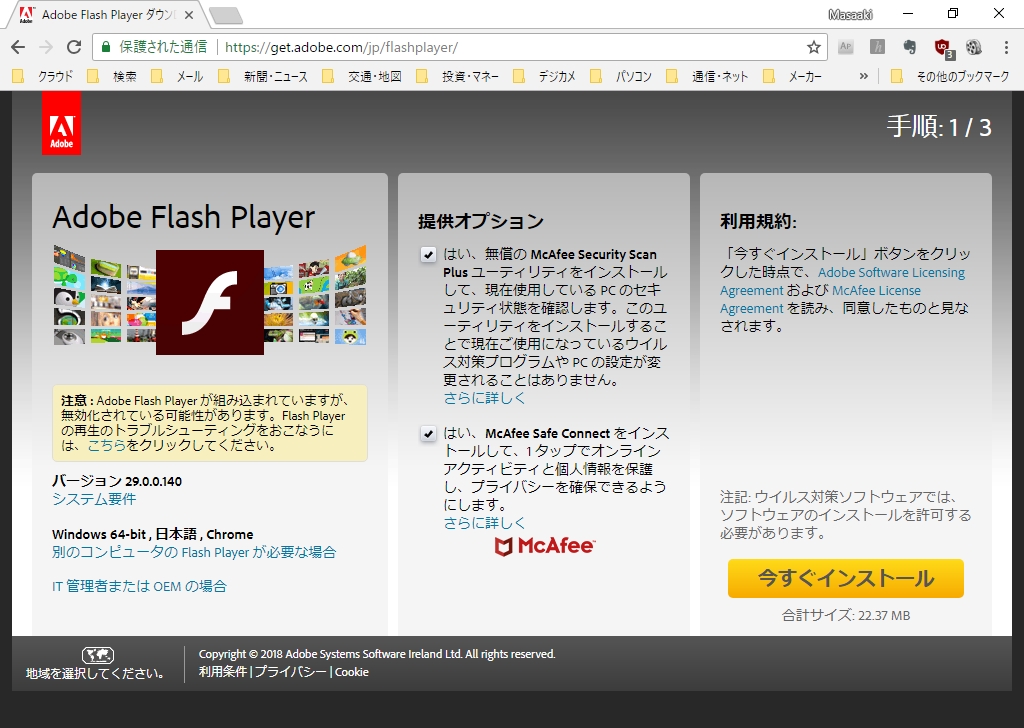Open the デジカメ bookmark folder
This screenshot has width=1024, height=728.
[545, 76]
